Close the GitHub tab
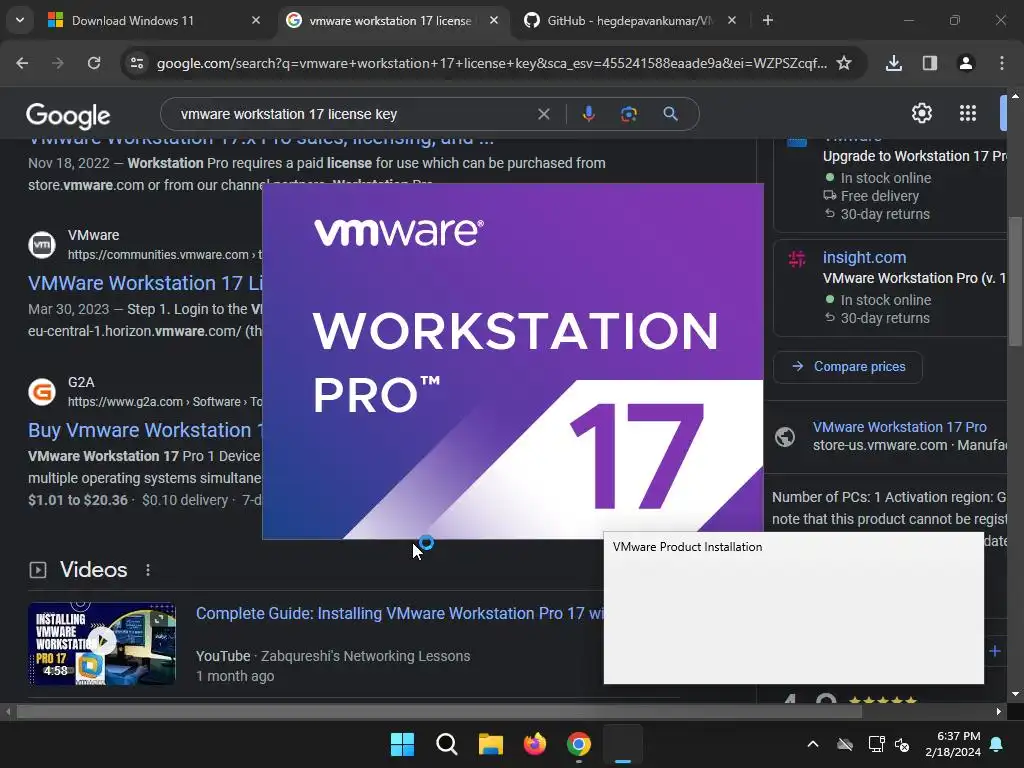1024x768 pixels. 732,20
